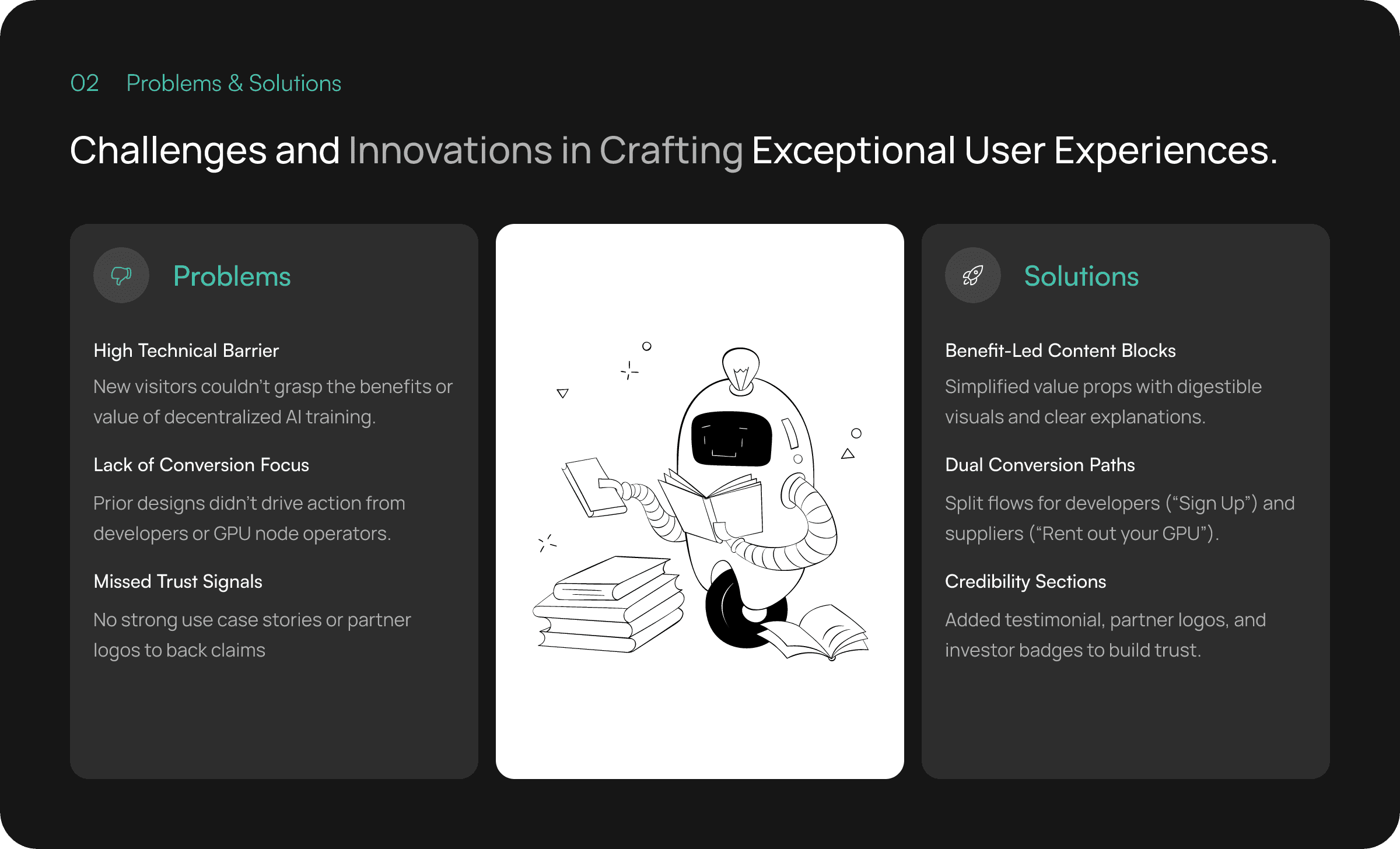
Task: Click the book held in robot's left hand
Action: coord(592,487)
